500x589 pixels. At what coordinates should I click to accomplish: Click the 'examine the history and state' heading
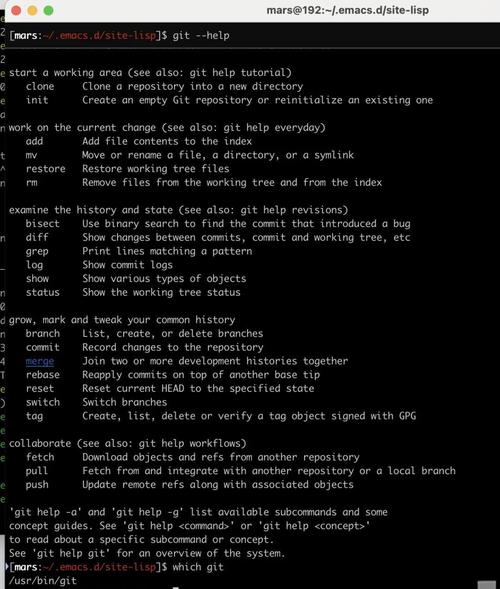(178, 210)
